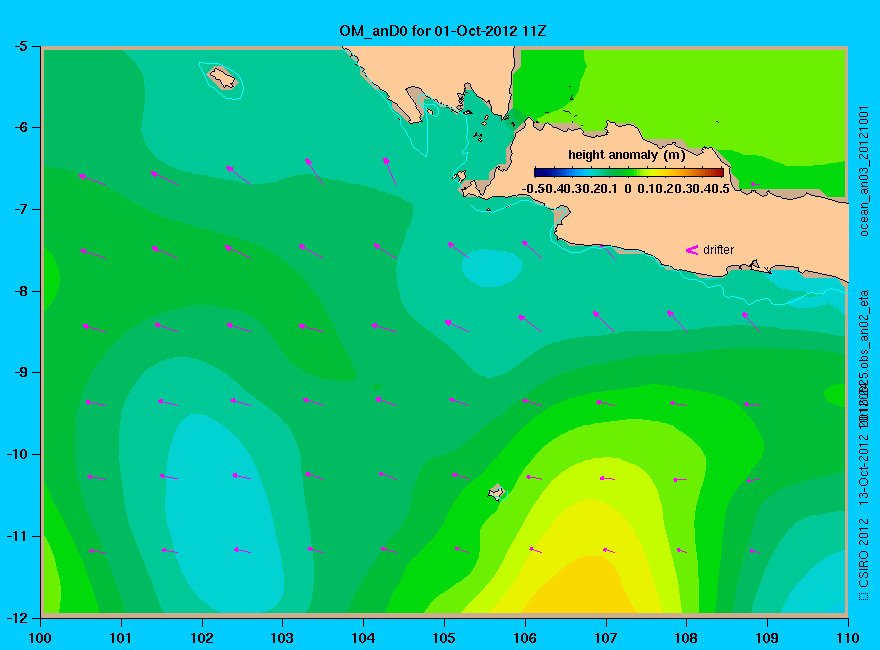Click the "height anomaly (m)" colorbar title
This screenshot has width=880, height=650.
[x=626, y=154]
